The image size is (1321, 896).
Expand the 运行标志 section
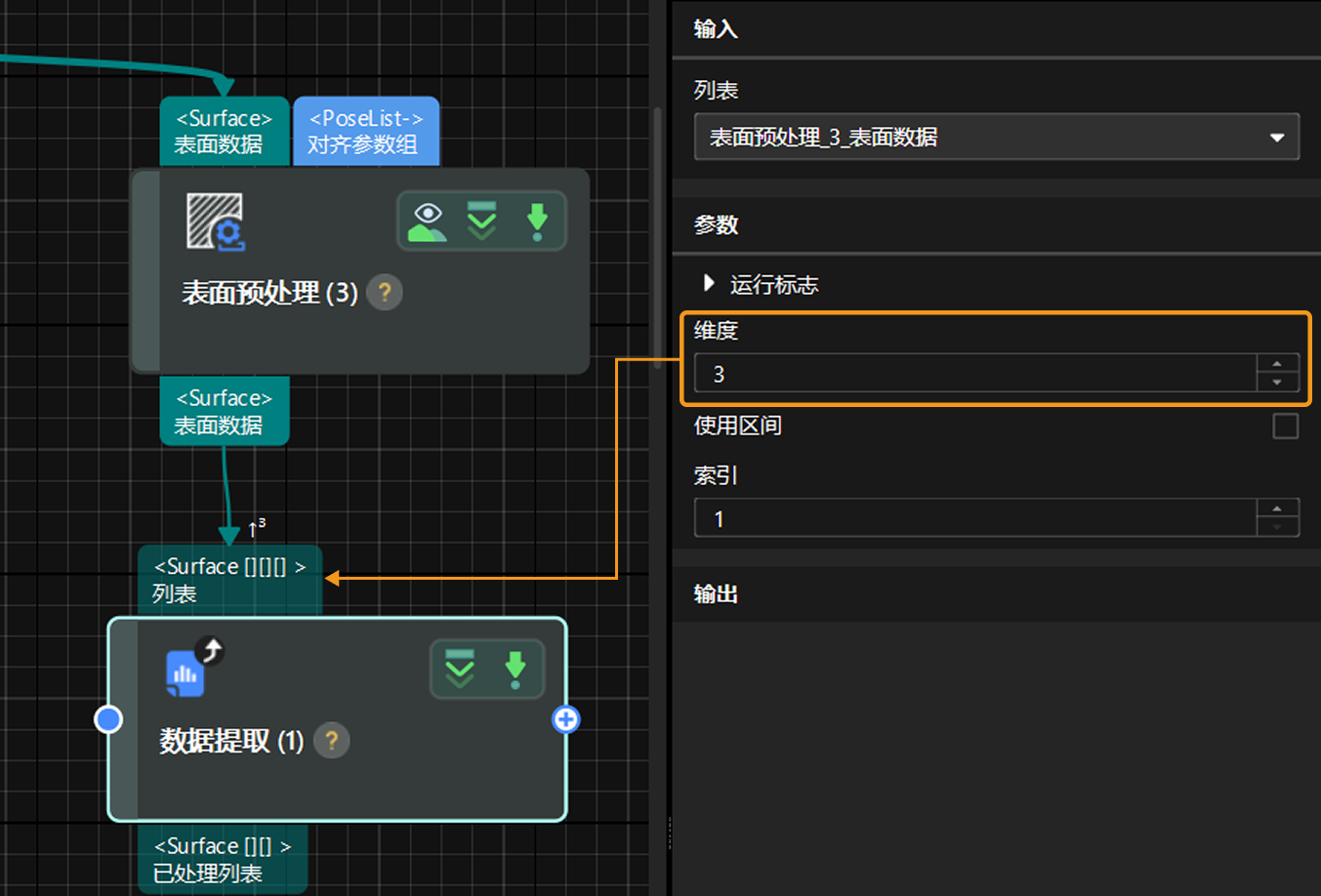[710, 284]
